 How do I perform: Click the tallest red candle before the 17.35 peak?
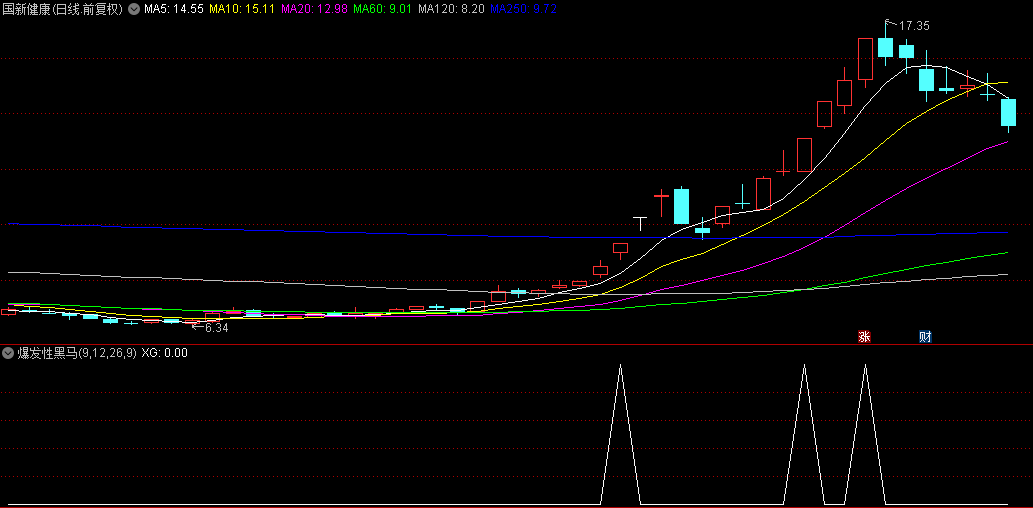click(x=865, y=59)
